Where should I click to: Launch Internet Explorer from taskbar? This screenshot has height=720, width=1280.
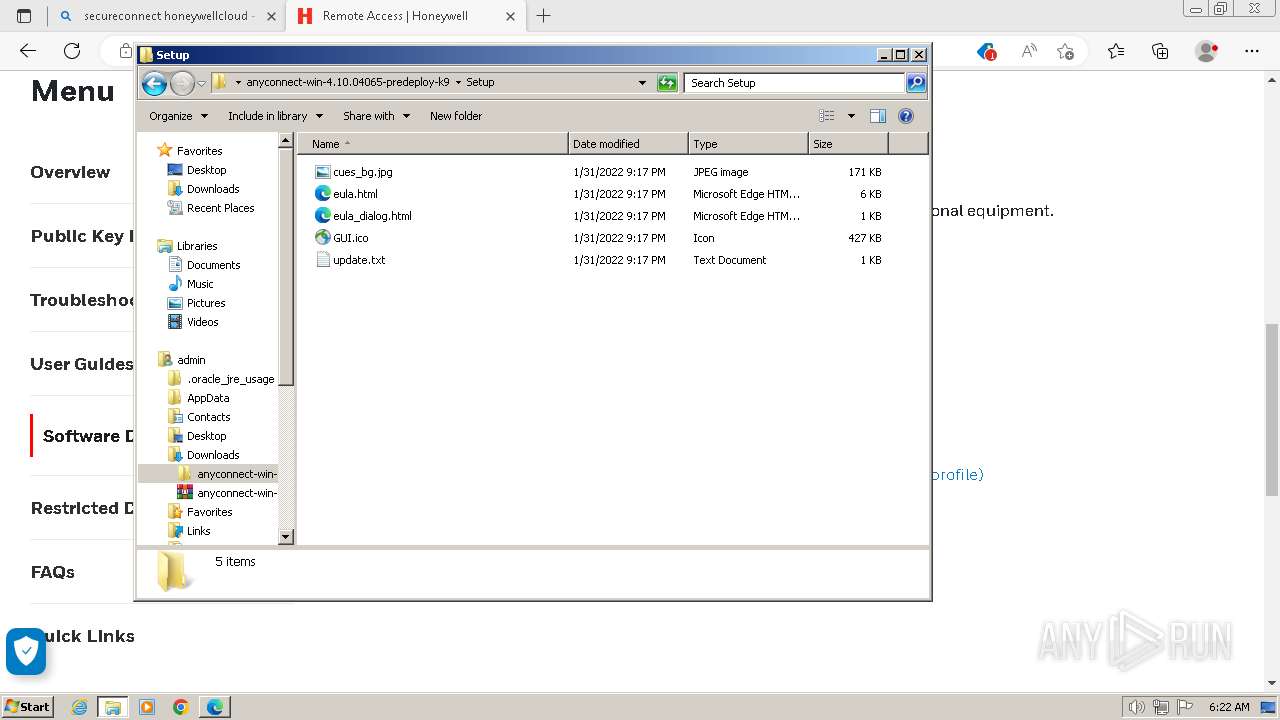80,707
